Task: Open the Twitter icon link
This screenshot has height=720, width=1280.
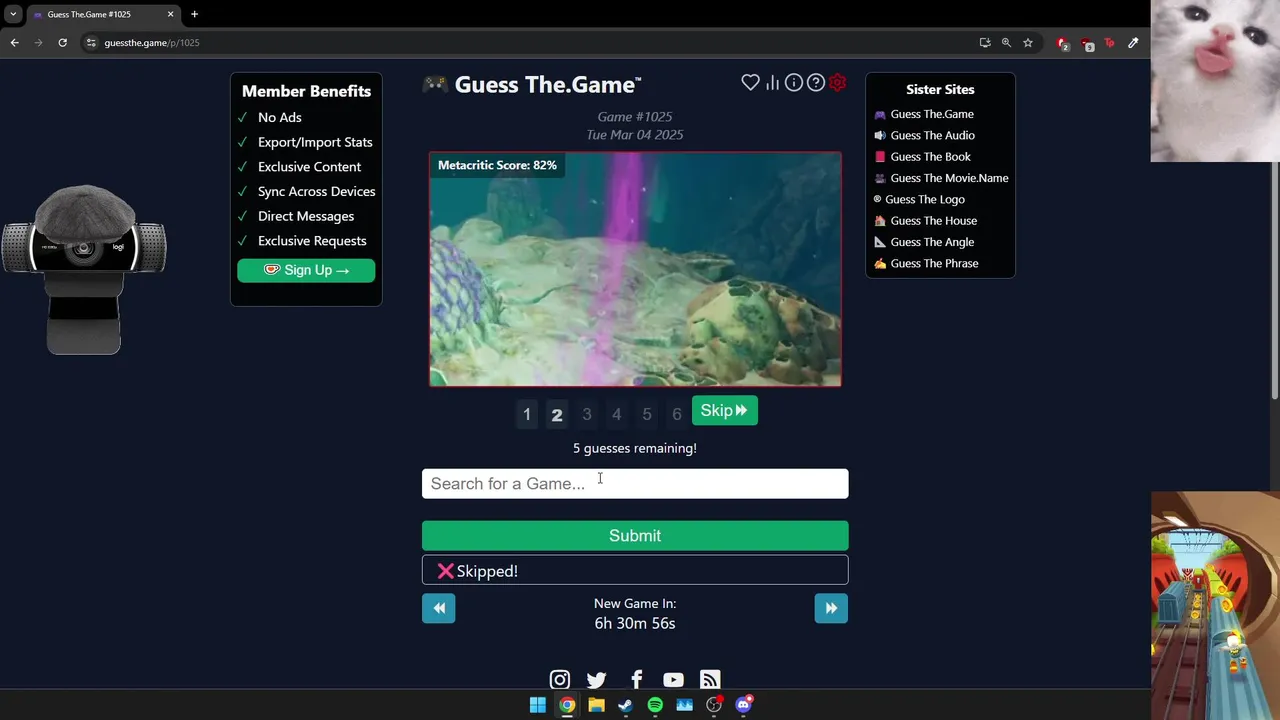Action: 597,680
